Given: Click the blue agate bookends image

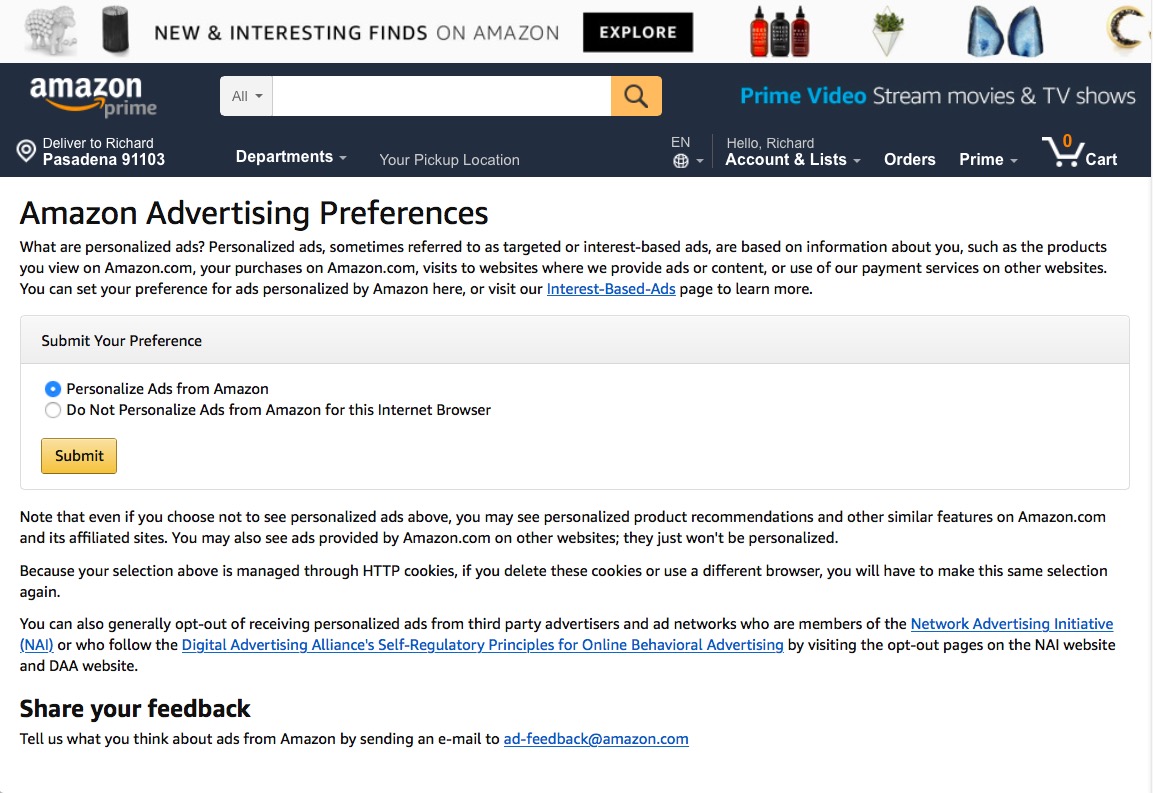Looking at the screenshot, I should [x=1004, y=32].
